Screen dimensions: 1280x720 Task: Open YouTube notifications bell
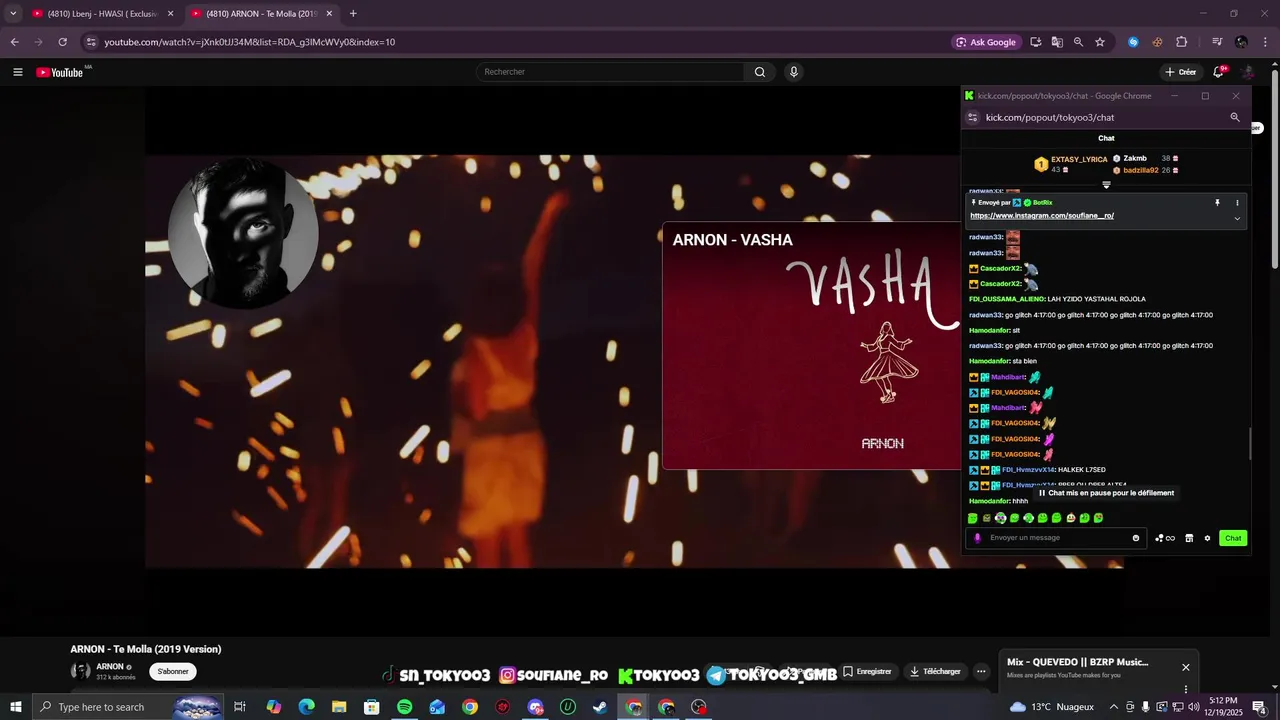[1218, 72]
